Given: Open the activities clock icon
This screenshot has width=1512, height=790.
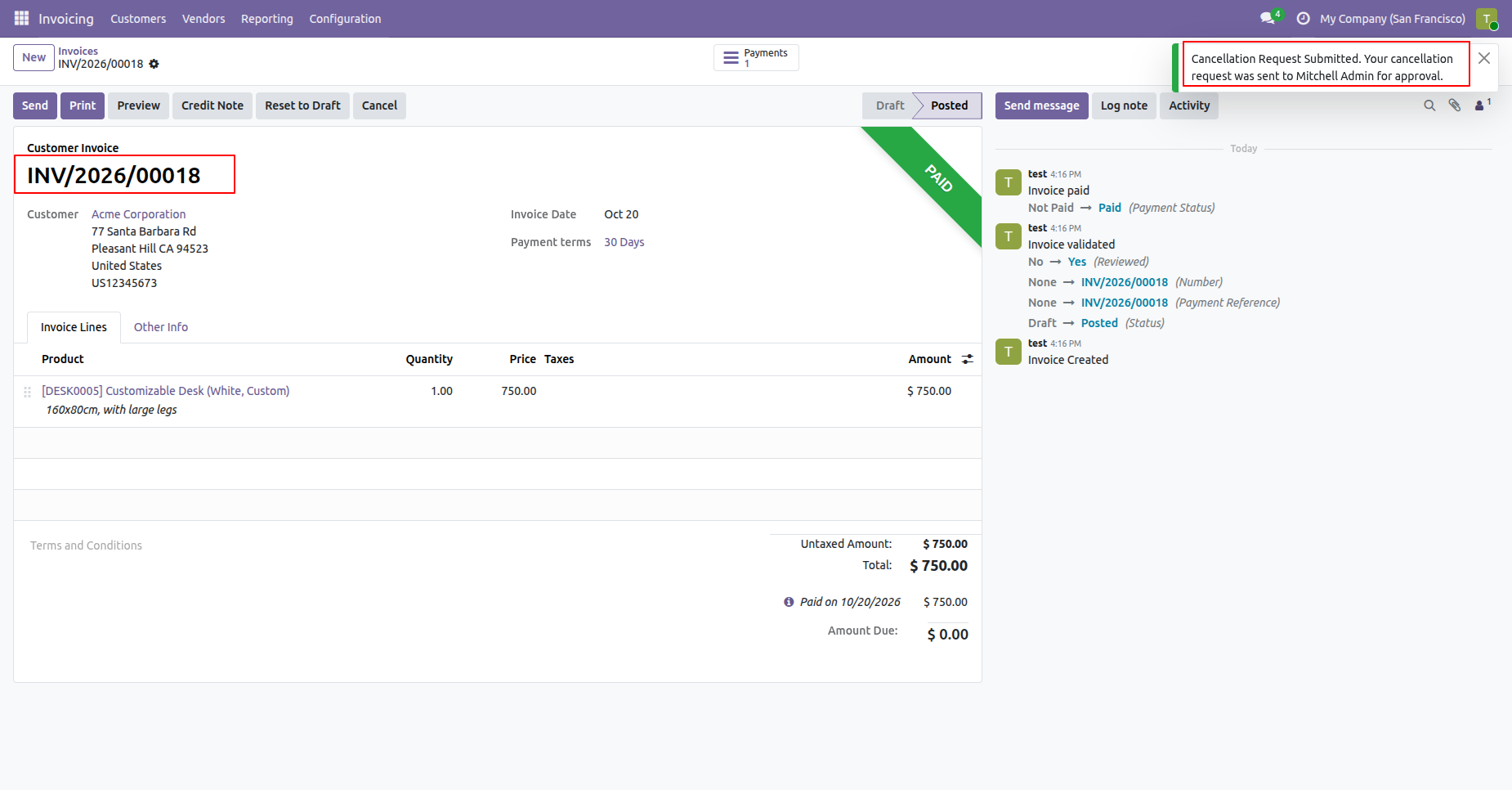Looking at the screenshot, I should [x=1303, y=18].
